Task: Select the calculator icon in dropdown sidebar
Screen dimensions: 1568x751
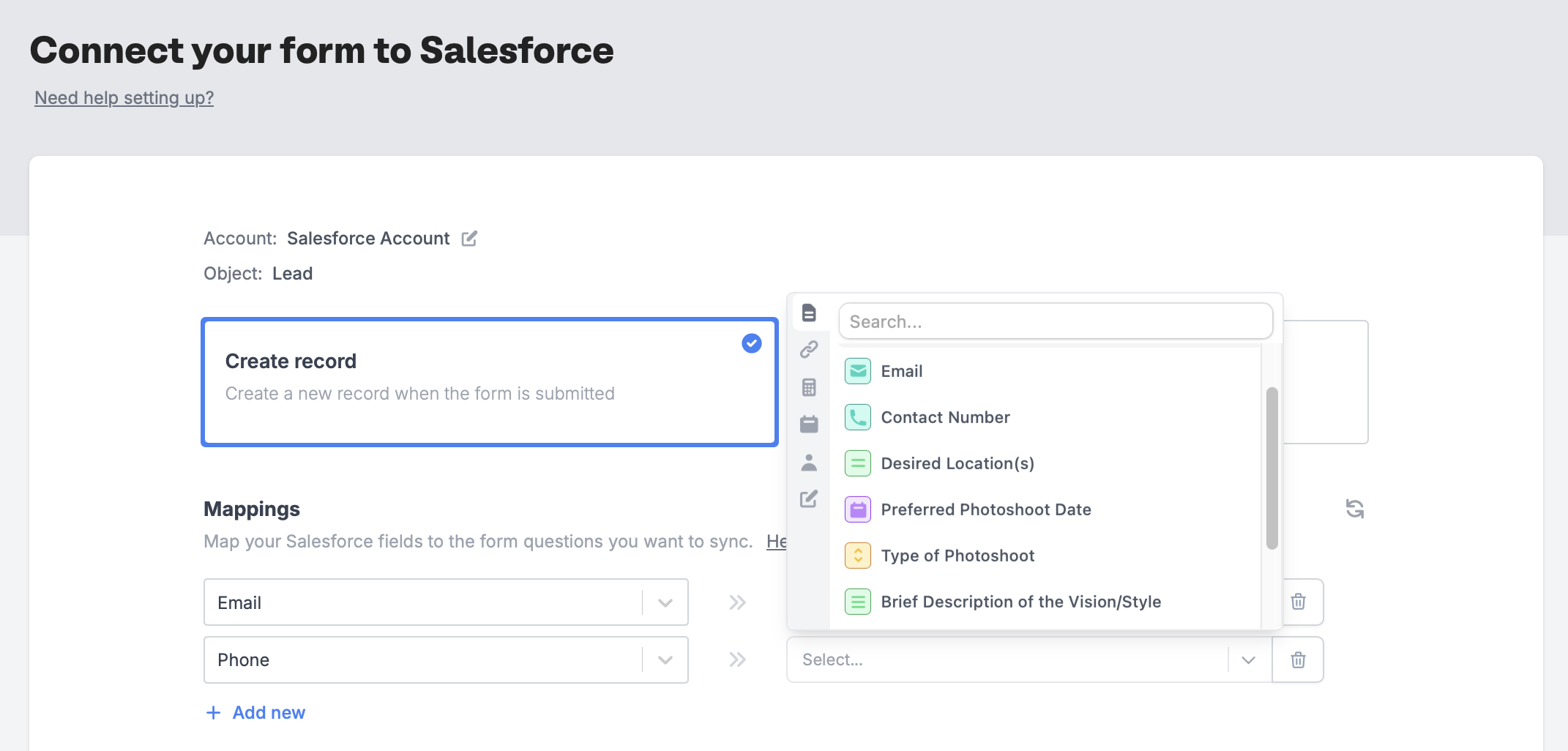Action: (809, 387)
